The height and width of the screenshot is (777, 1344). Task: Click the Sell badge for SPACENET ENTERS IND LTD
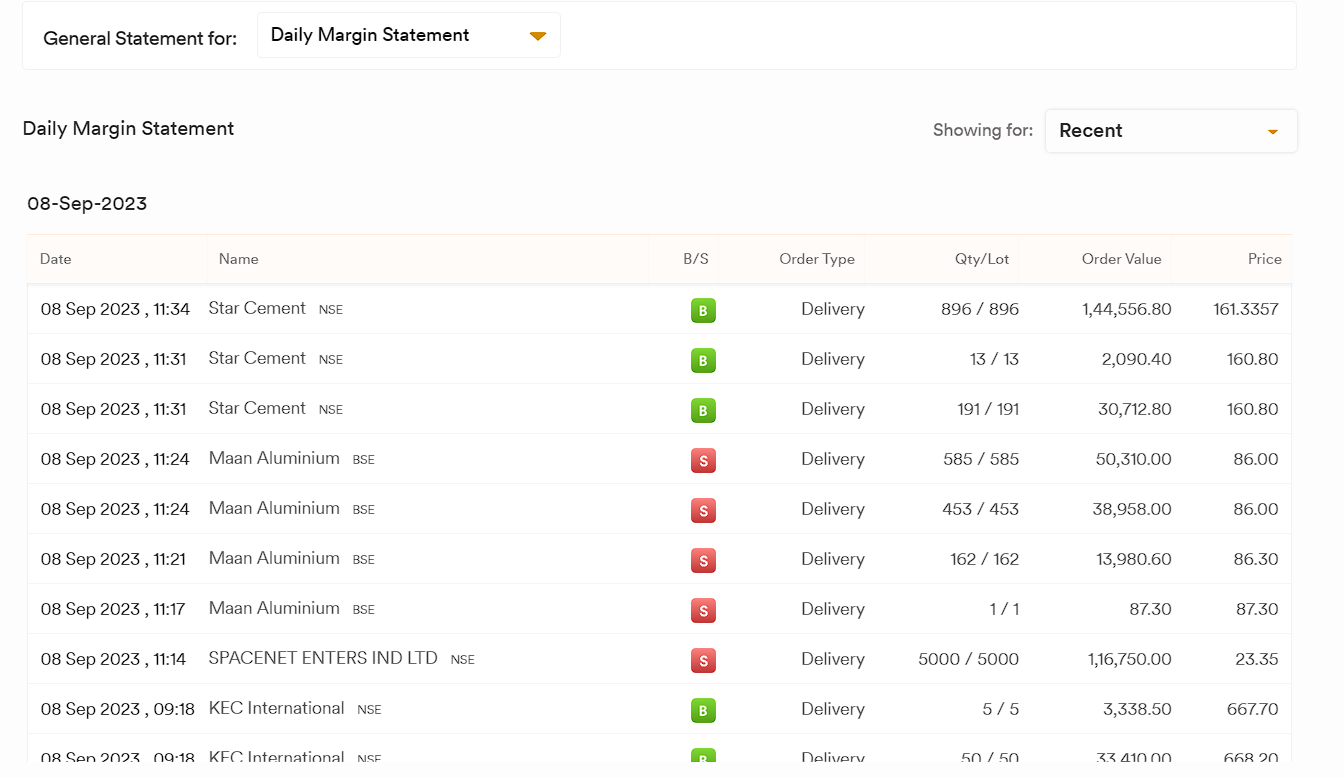point(703,661)
